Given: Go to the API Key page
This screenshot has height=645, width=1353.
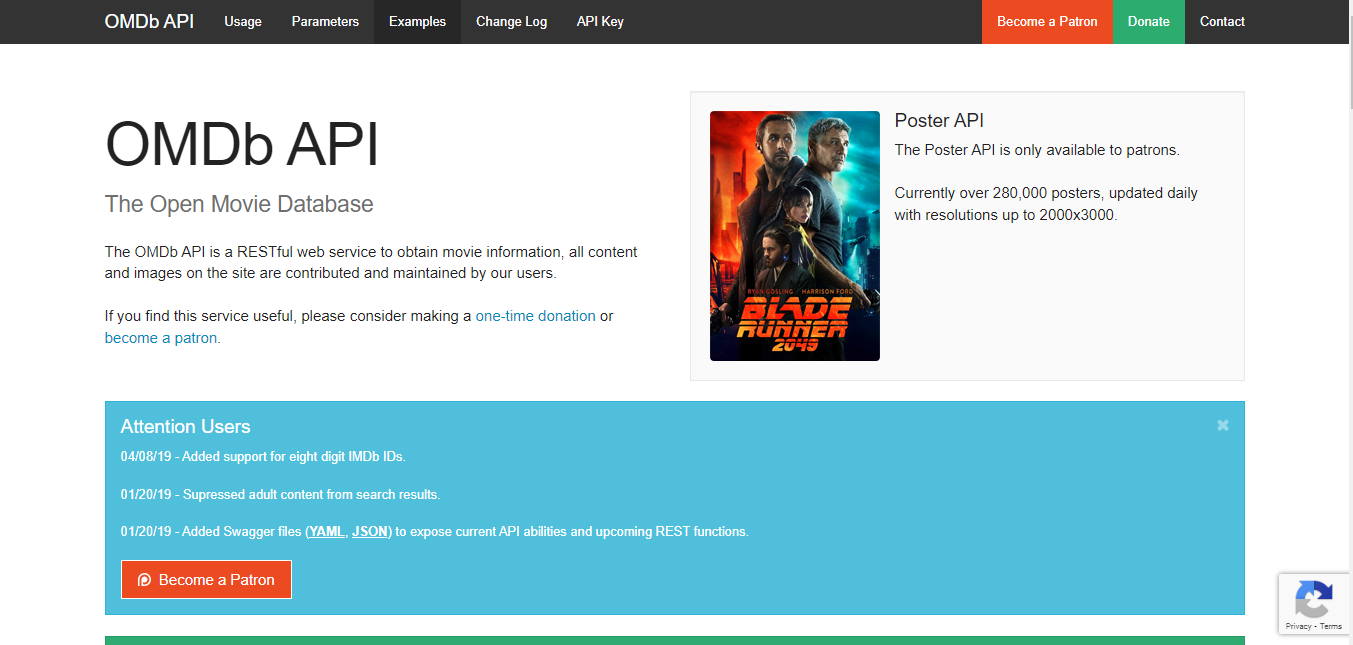Looking at the screenshot, I should tap(600, 21).
